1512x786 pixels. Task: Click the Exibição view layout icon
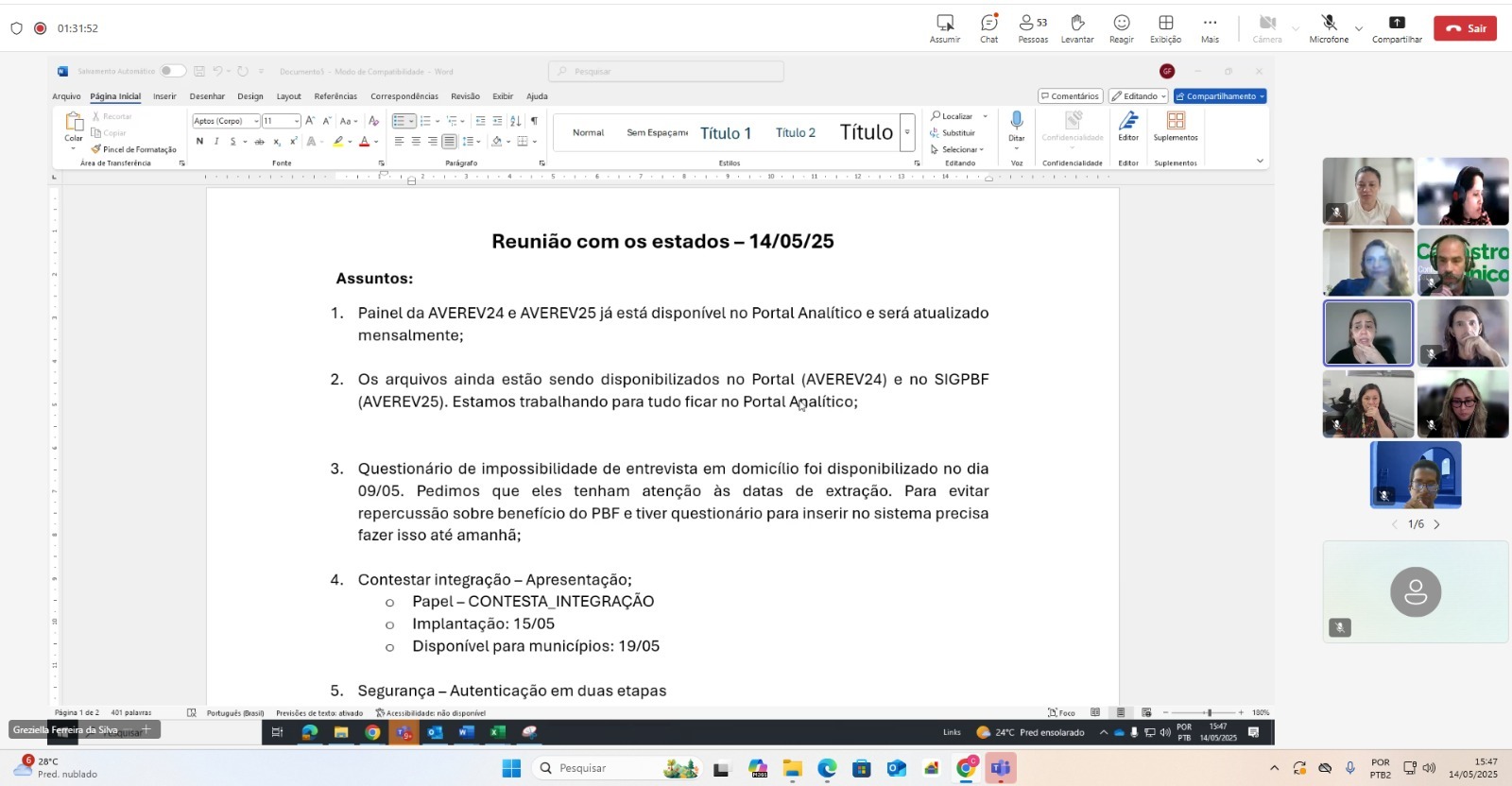click(x=1165, y=27)
